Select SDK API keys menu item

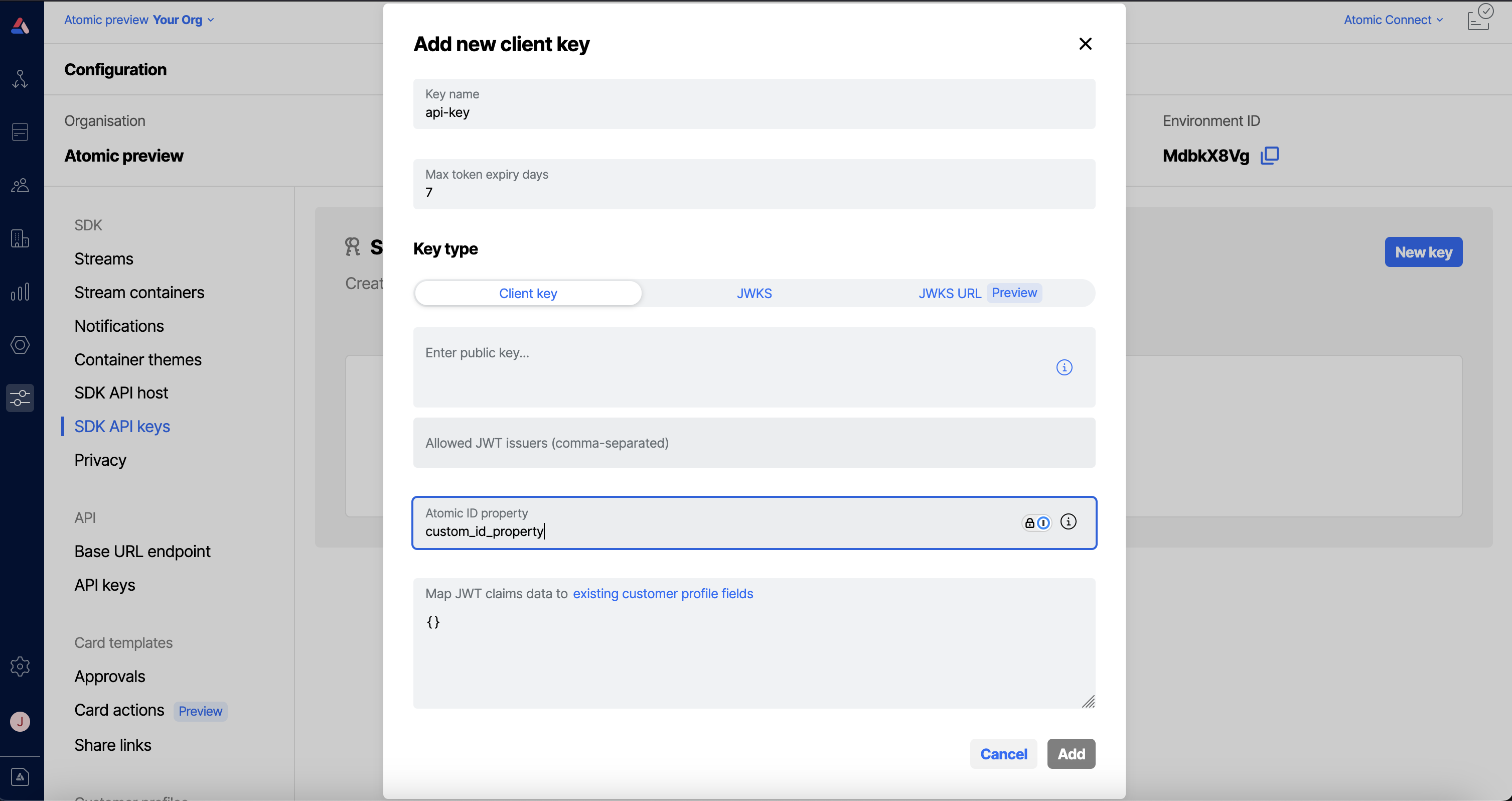122,426
